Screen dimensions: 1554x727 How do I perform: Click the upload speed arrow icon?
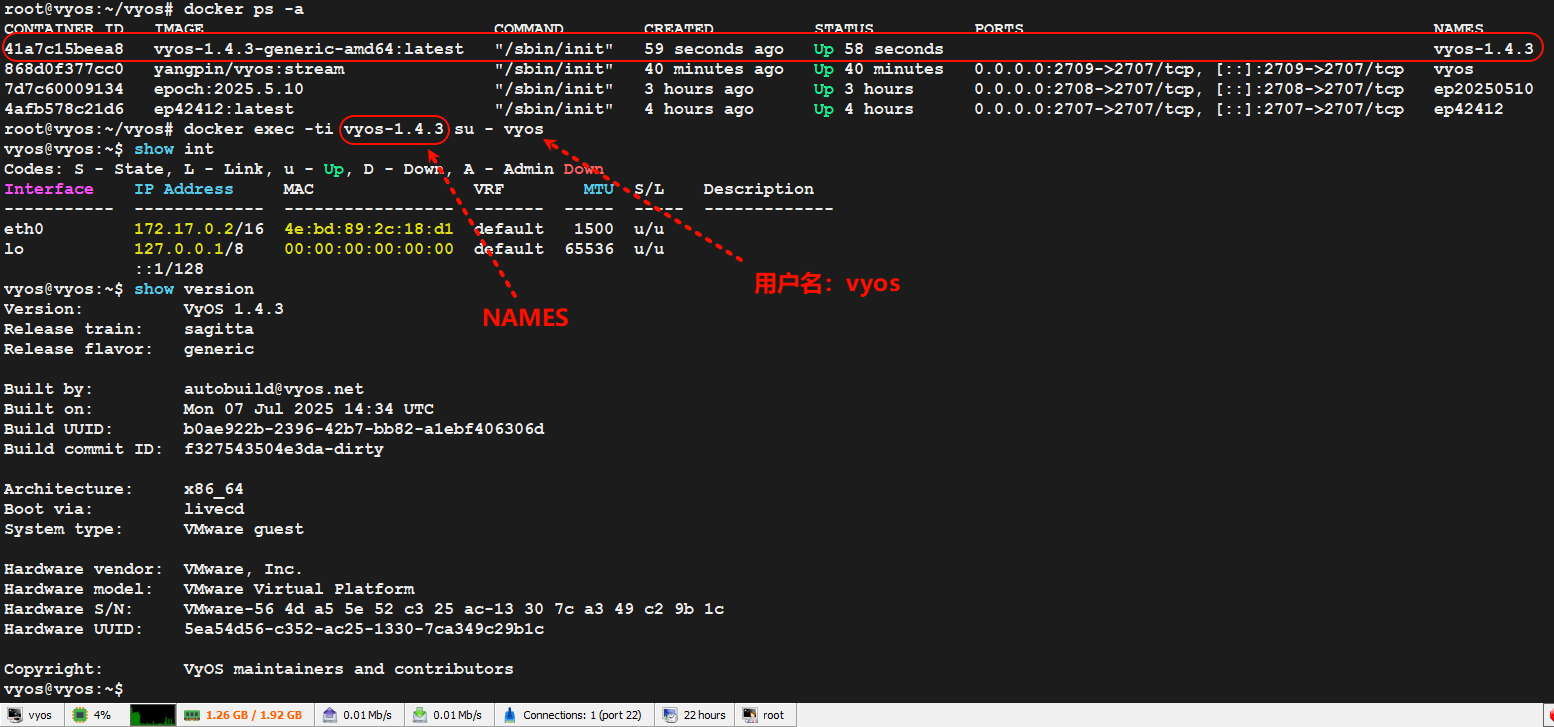(329, 715)
